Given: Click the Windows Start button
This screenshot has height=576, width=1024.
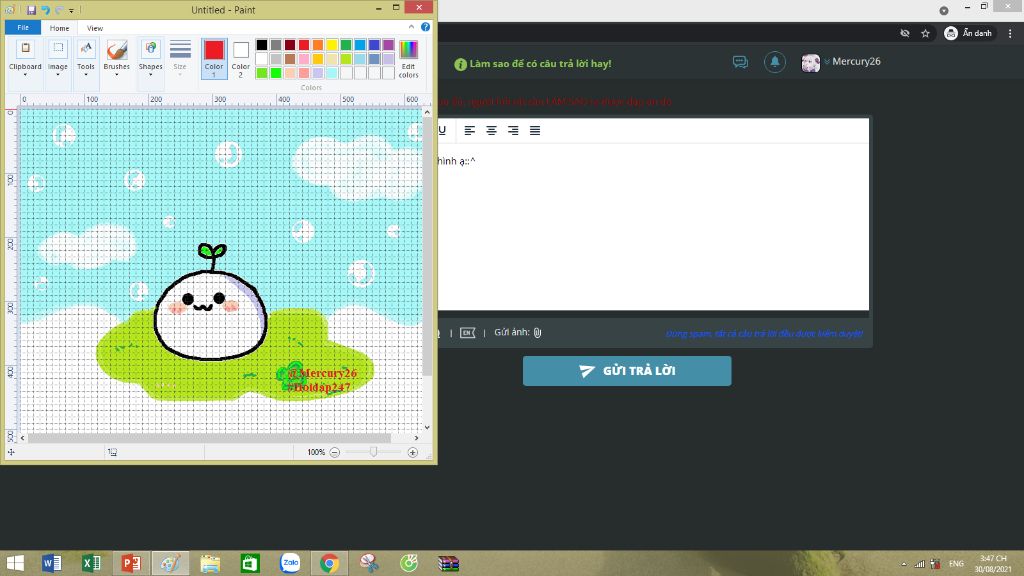Looking at the screenshot, I should pos(14,563).
